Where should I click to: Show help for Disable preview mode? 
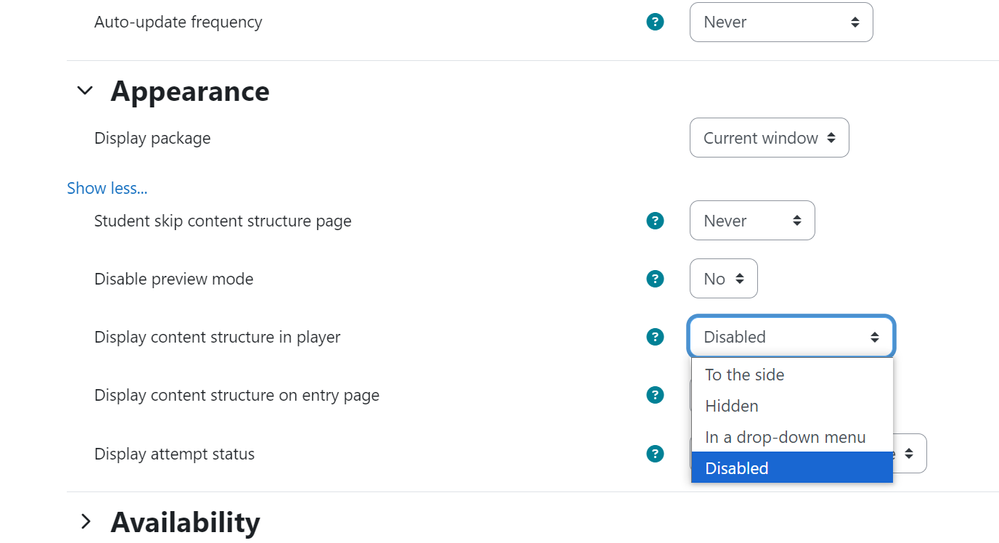point(655,279)
